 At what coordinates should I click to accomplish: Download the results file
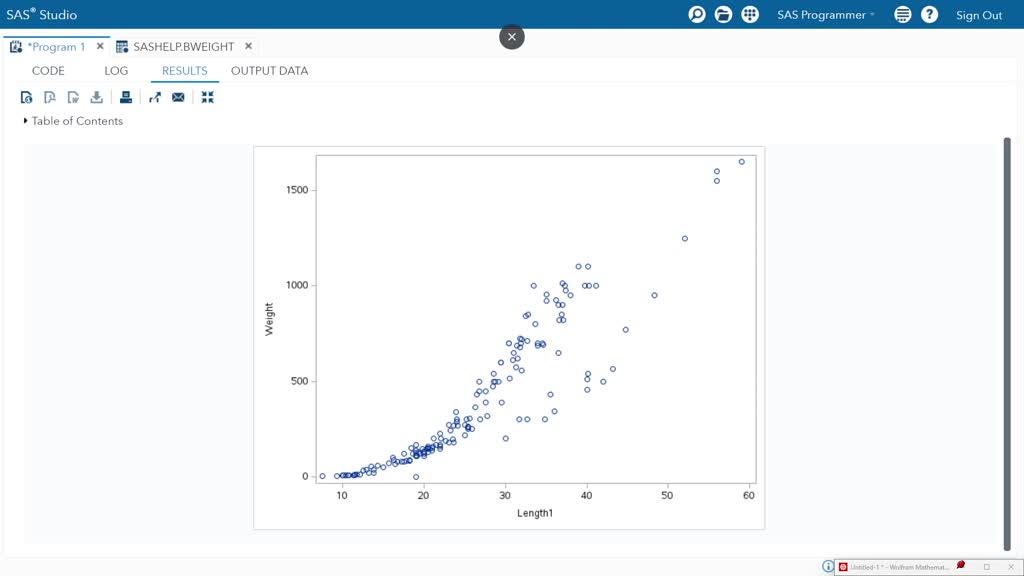click(x=95, y=97)
